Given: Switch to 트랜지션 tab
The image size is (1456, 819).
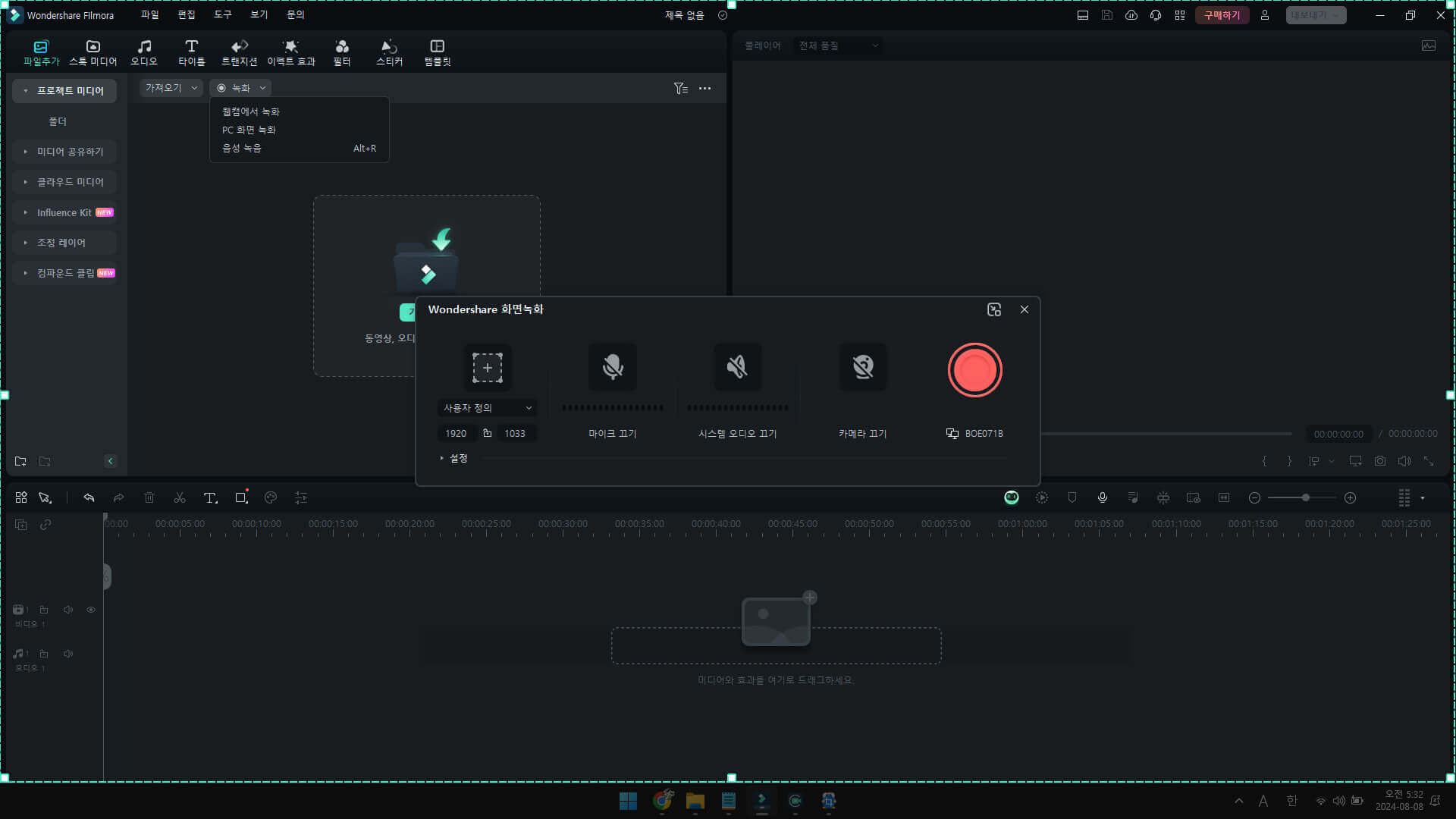Looking at the screenshot, I should [x=239, y=53].
